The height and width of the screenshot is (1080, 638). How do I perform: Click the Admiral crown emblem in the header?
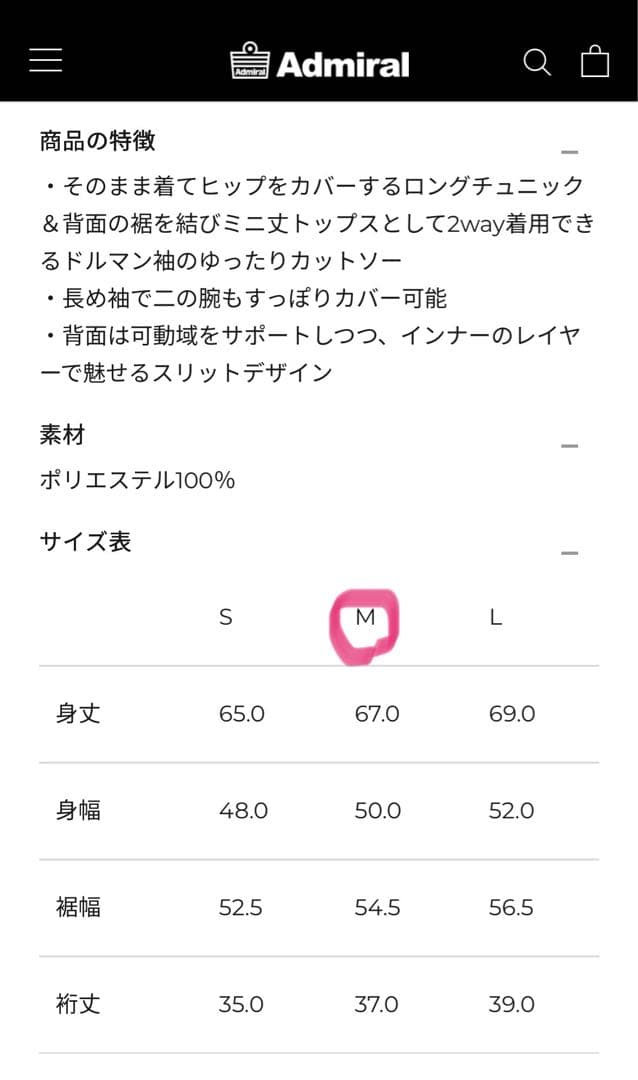coord(248,61)
